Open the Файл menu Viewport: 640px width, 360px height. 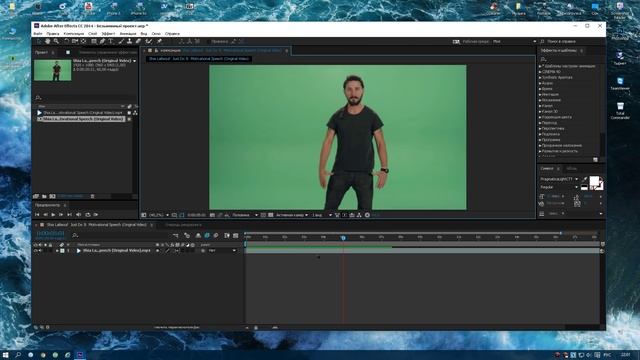[38, 33]
